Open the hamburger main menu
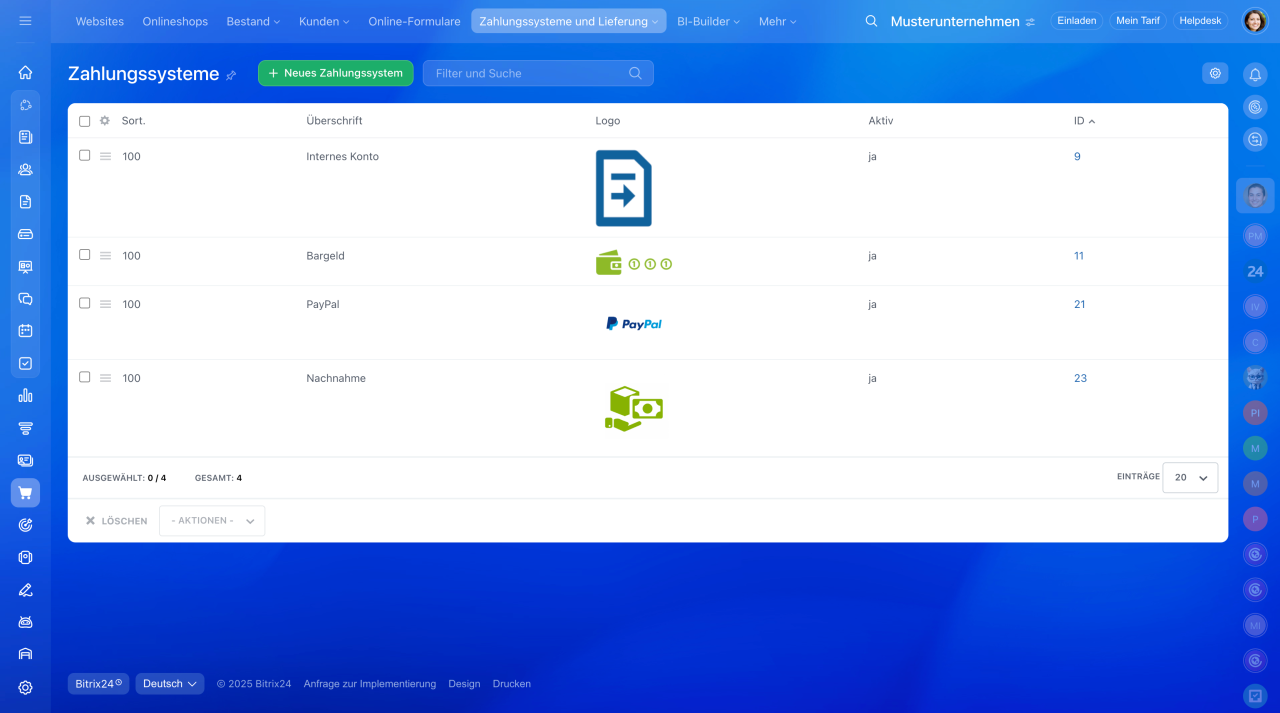Image resolution: width=1280 pixels, height=713 pixels. (x=25, y=21)
